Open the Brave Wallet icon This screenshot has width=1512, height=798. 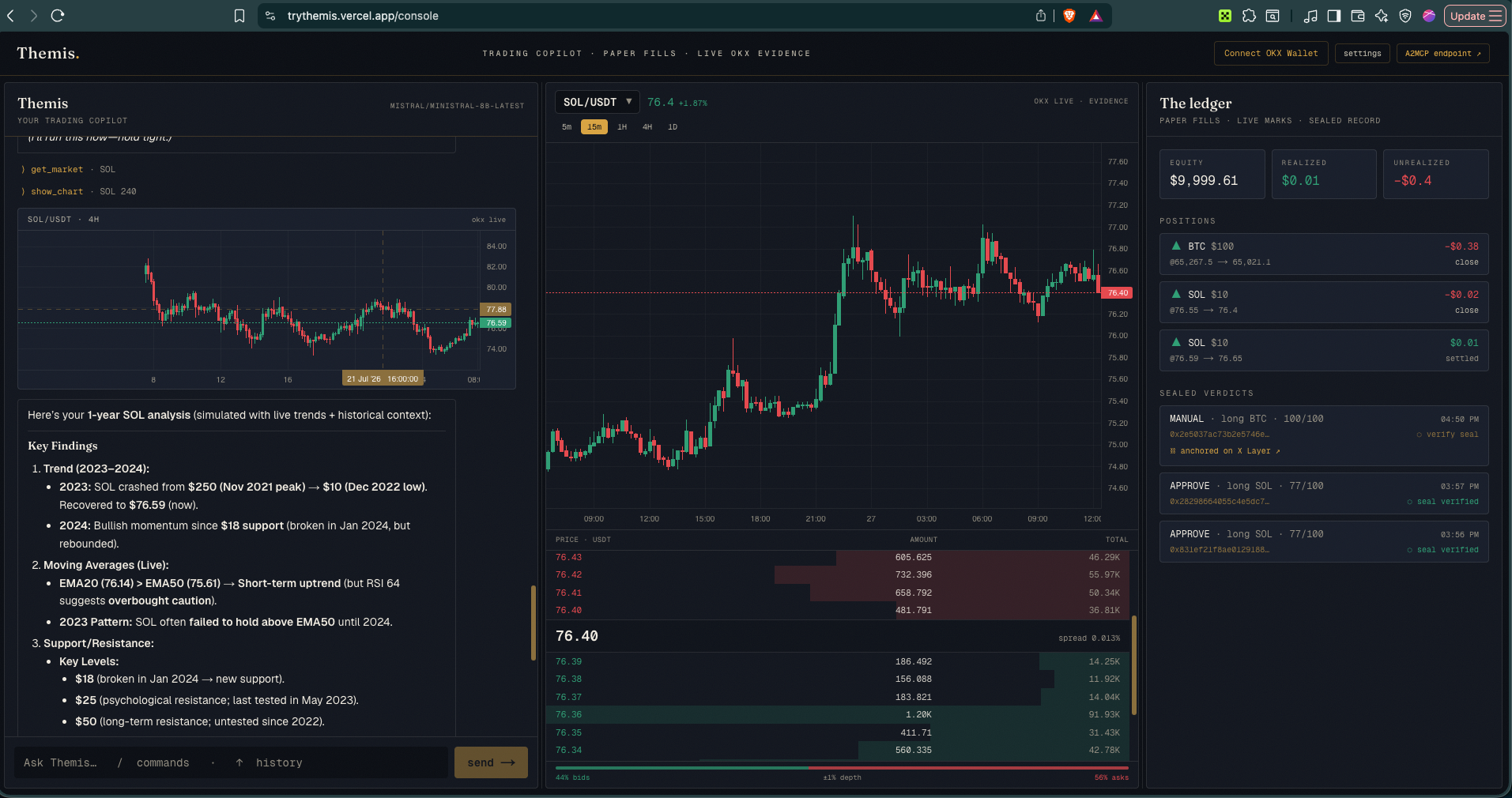point(1358,16)
